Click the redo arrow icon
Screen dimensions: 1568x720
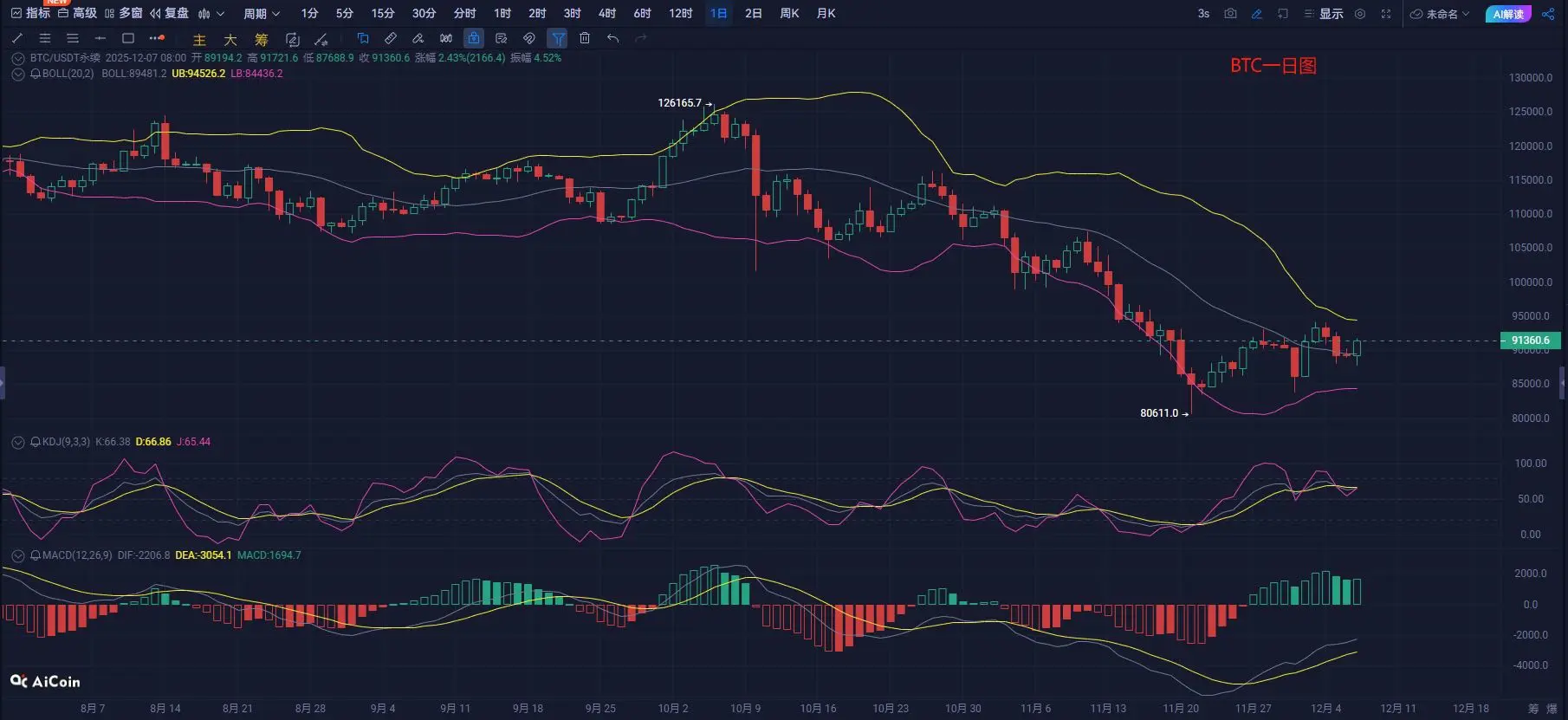click(641, 38)
